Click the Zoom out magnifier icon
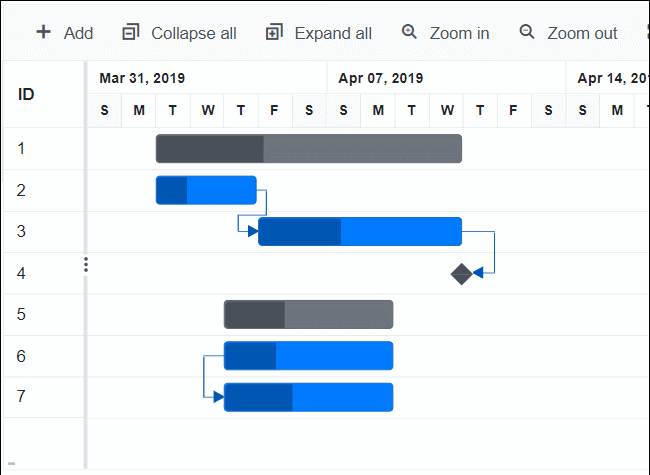Screen dimensions: 650x475 click(527, 32)
